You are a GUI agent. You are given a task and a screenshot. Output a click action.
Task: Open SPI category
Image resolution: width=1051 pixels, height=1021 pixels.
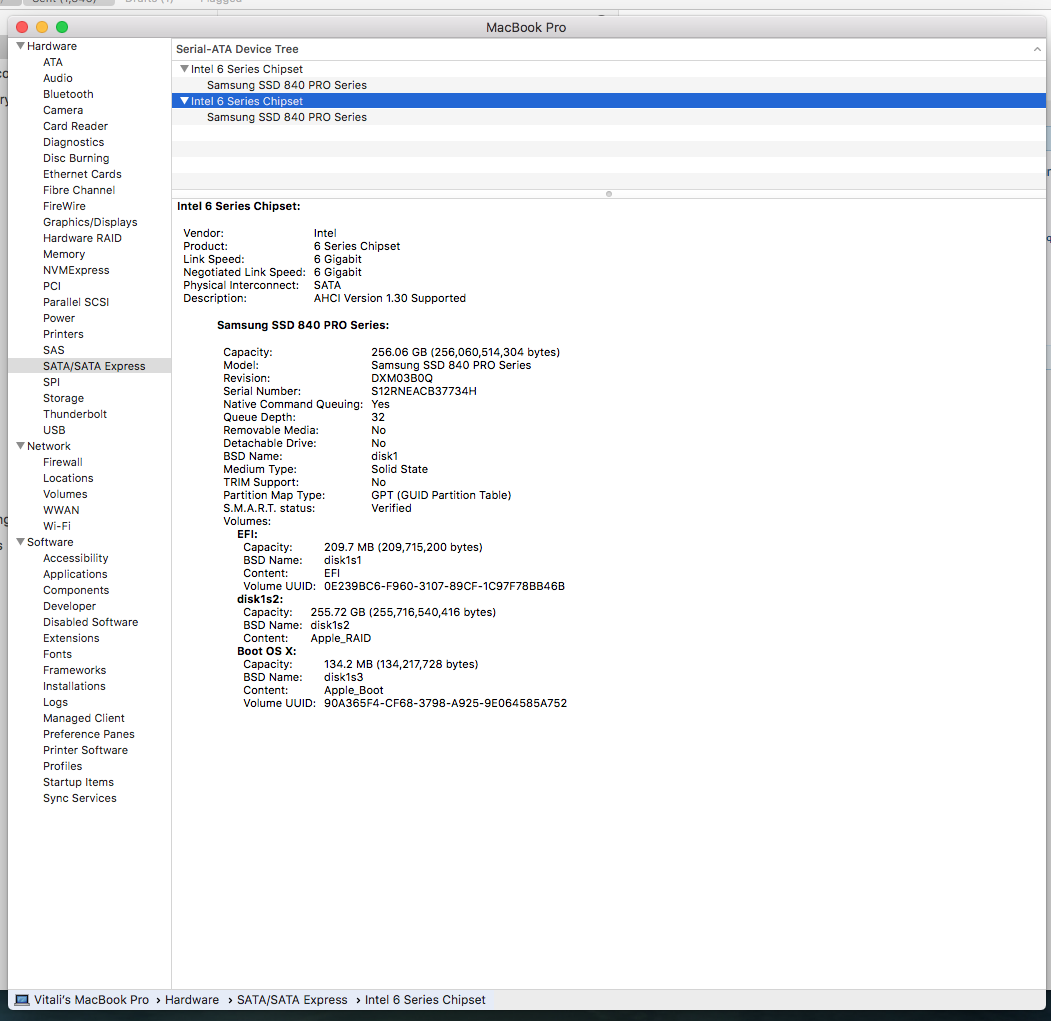tap(52, 382)
